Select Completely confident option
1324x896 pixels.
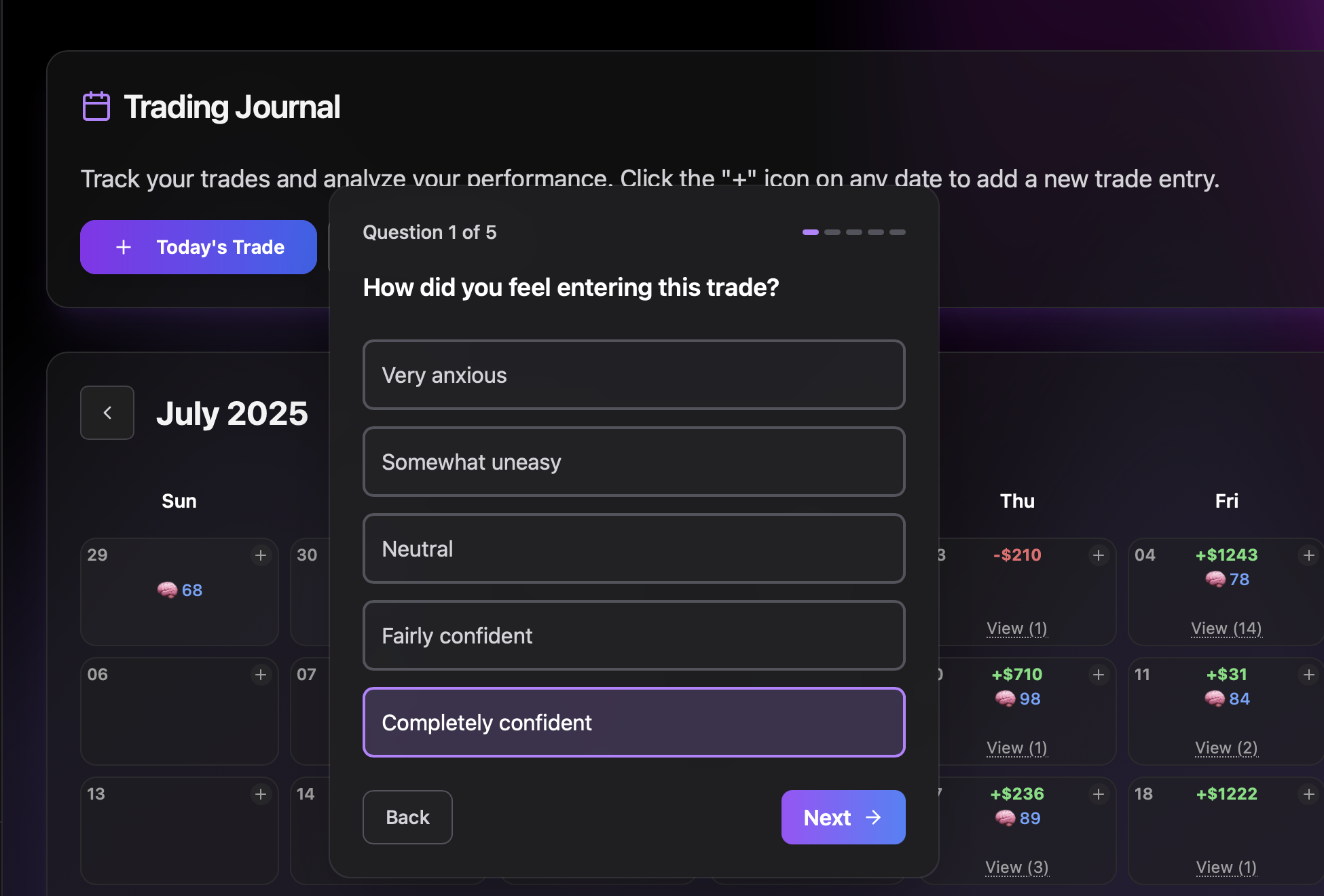point(633,722)
